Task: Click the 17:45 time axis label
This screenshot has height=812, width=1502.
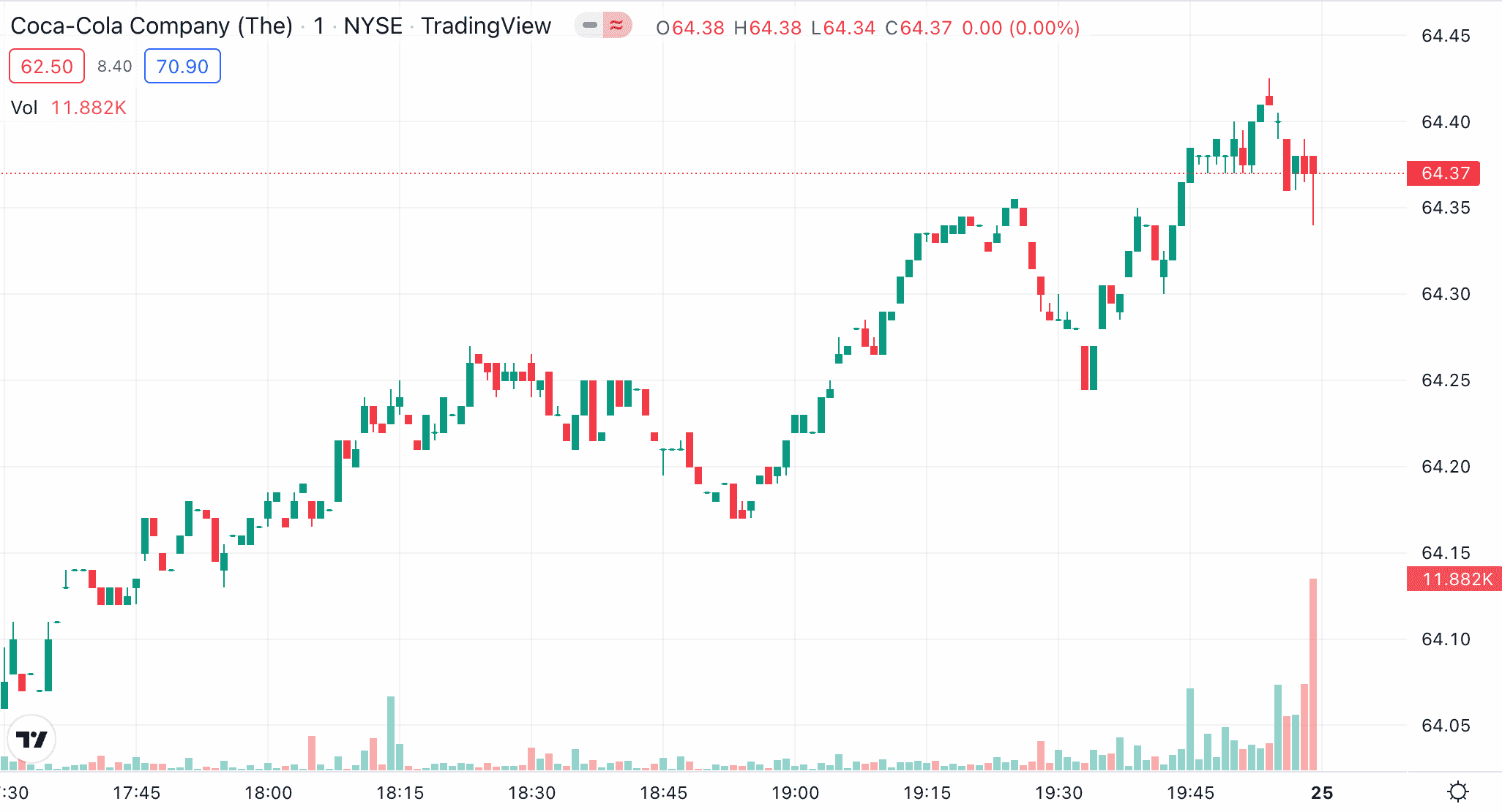Action: click(137, 793)
